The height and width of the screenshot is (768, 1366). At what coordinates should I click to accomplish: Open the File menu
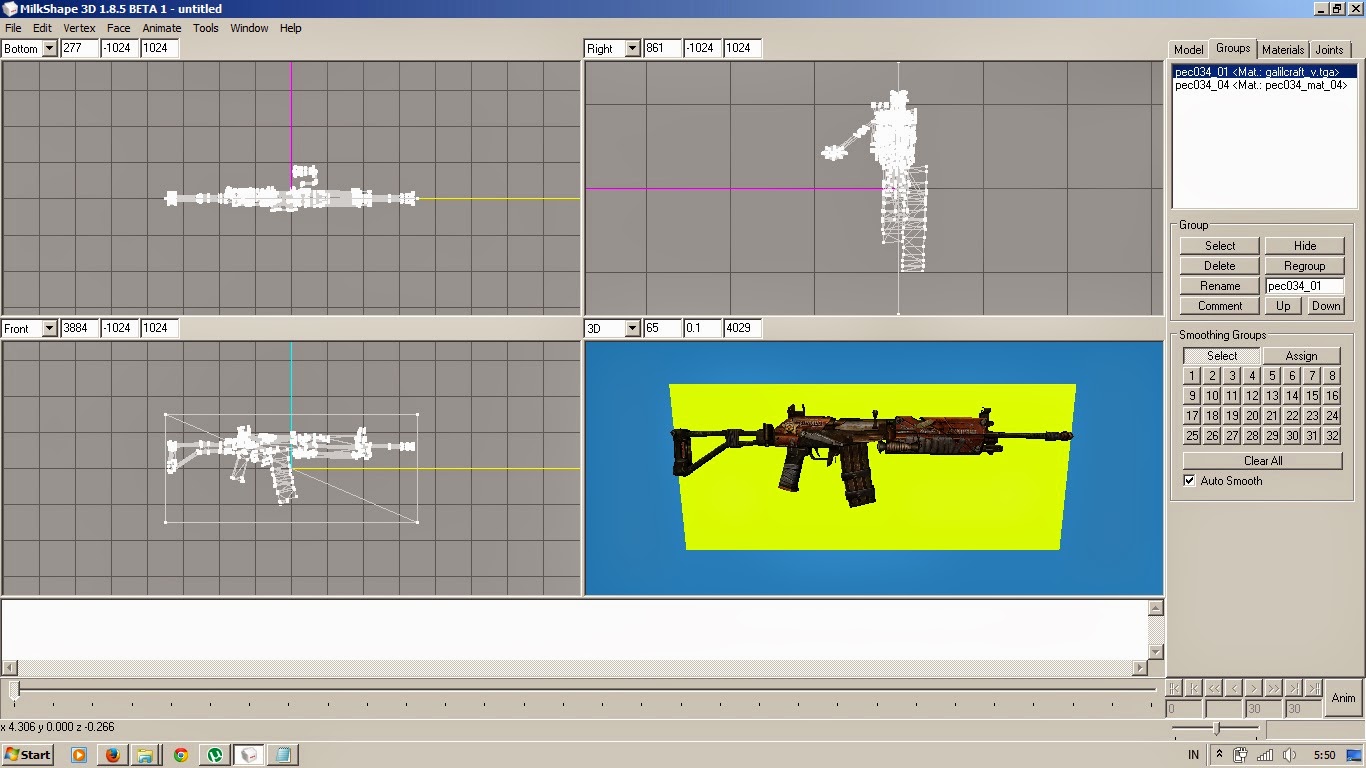point(13,28)
